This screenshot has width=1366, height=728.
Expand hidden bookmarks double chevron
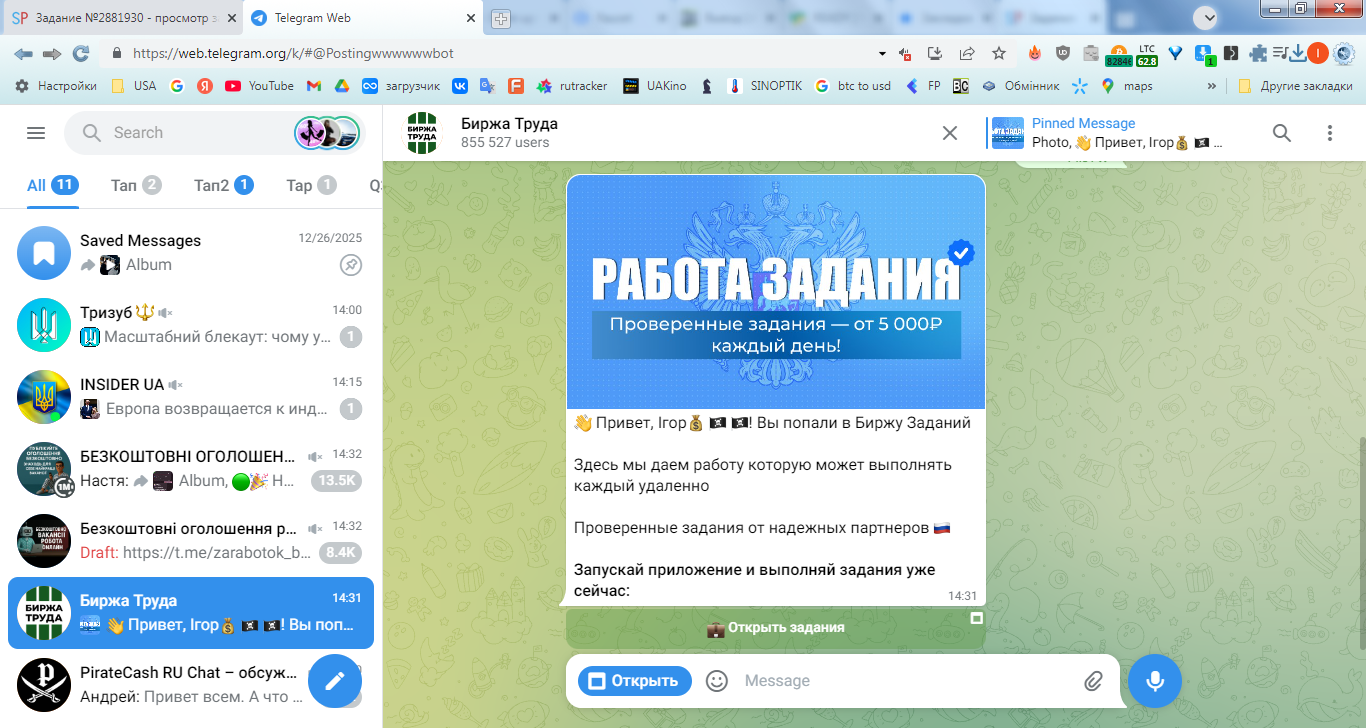[x=1212, y=86]
